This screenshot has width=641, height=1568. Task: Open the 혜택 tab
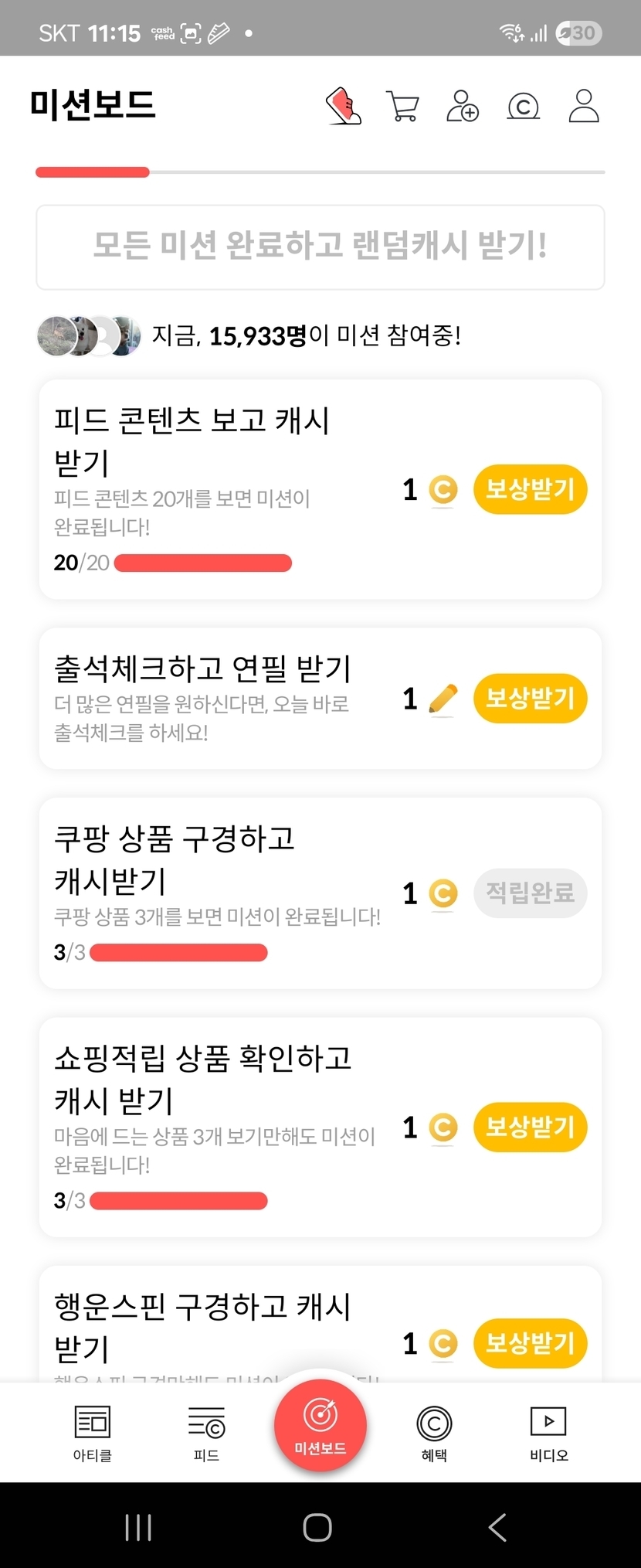coord(434,1432)
